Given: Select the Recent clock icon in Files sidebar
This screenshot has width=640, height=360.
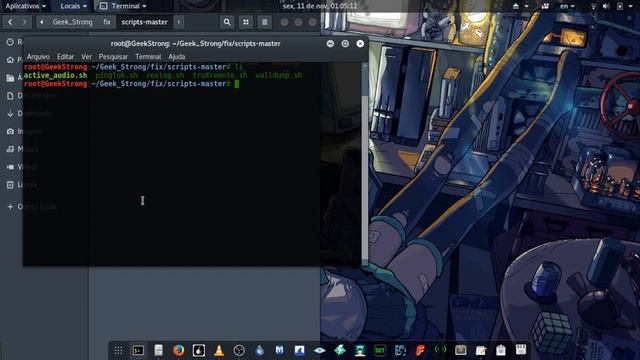Looking at the screenshot, I should coord(10,42).
